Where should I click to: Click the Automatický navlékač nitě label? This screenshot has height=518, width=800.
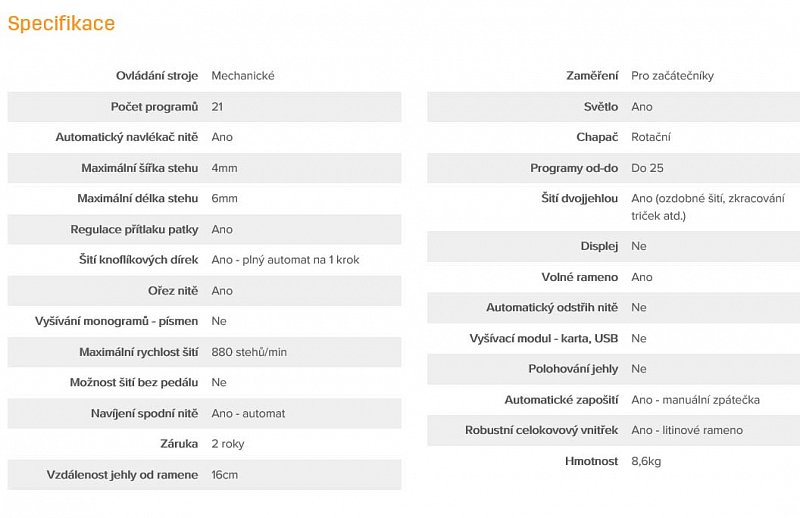(x=126, y=137)
